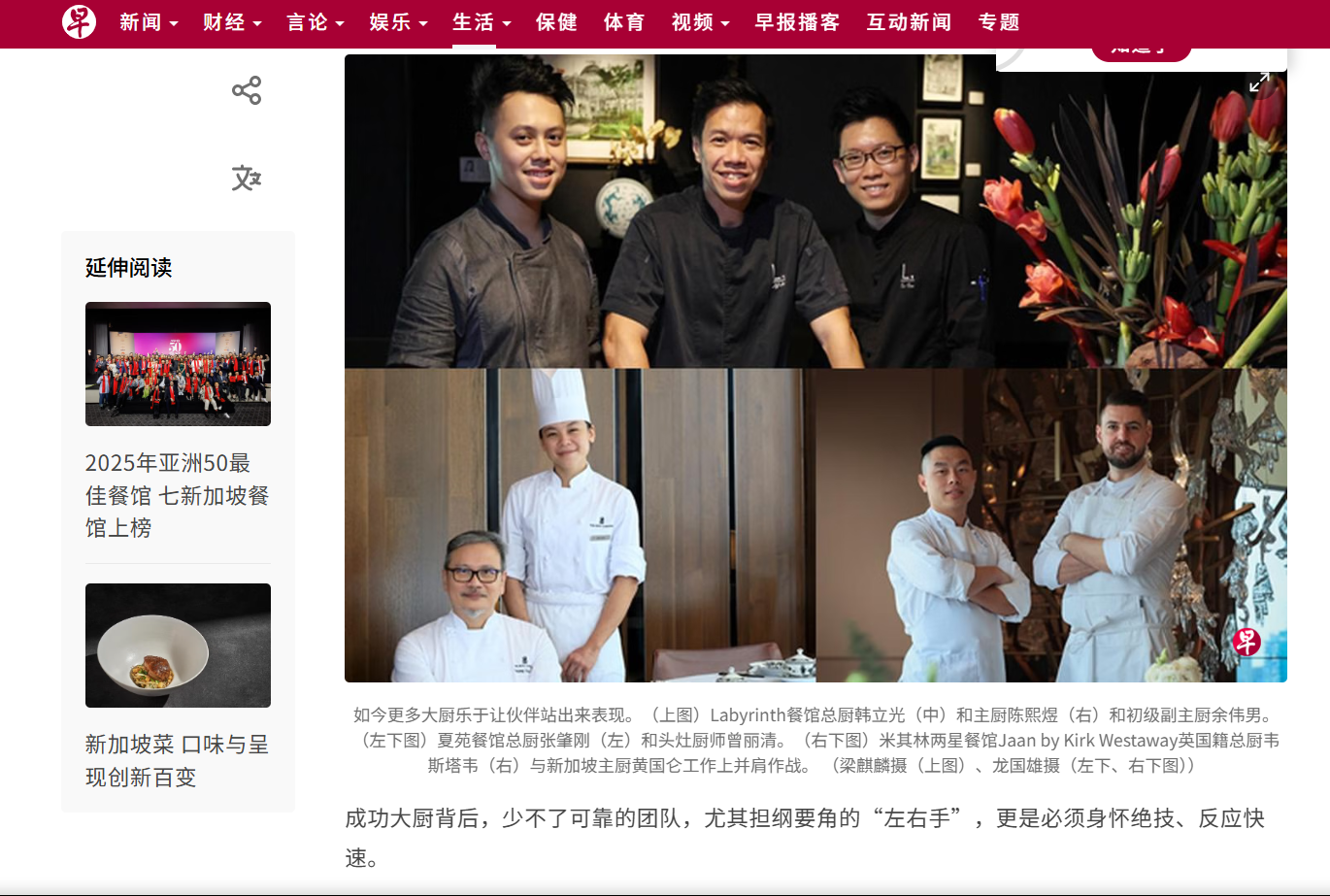The height and width of the screenshot is (896, 1330).
Task: Expand the 生活 menu
Action: pos(482,22)
